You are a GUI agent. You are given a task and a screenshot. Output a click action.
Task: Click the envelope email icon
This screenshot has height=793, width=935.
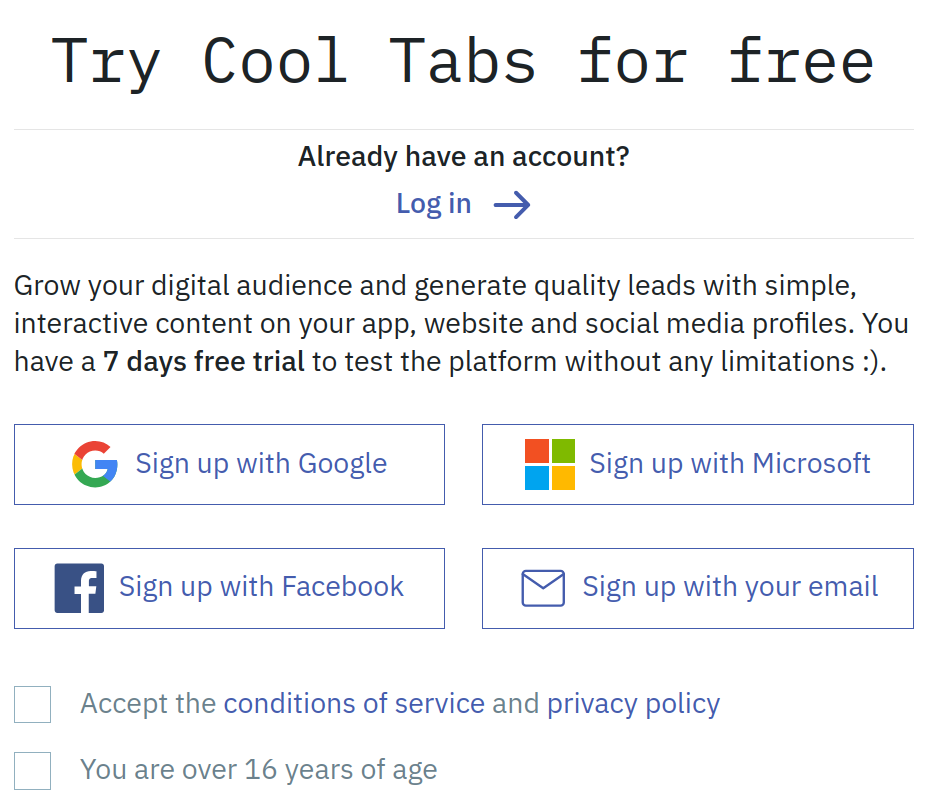543,588
